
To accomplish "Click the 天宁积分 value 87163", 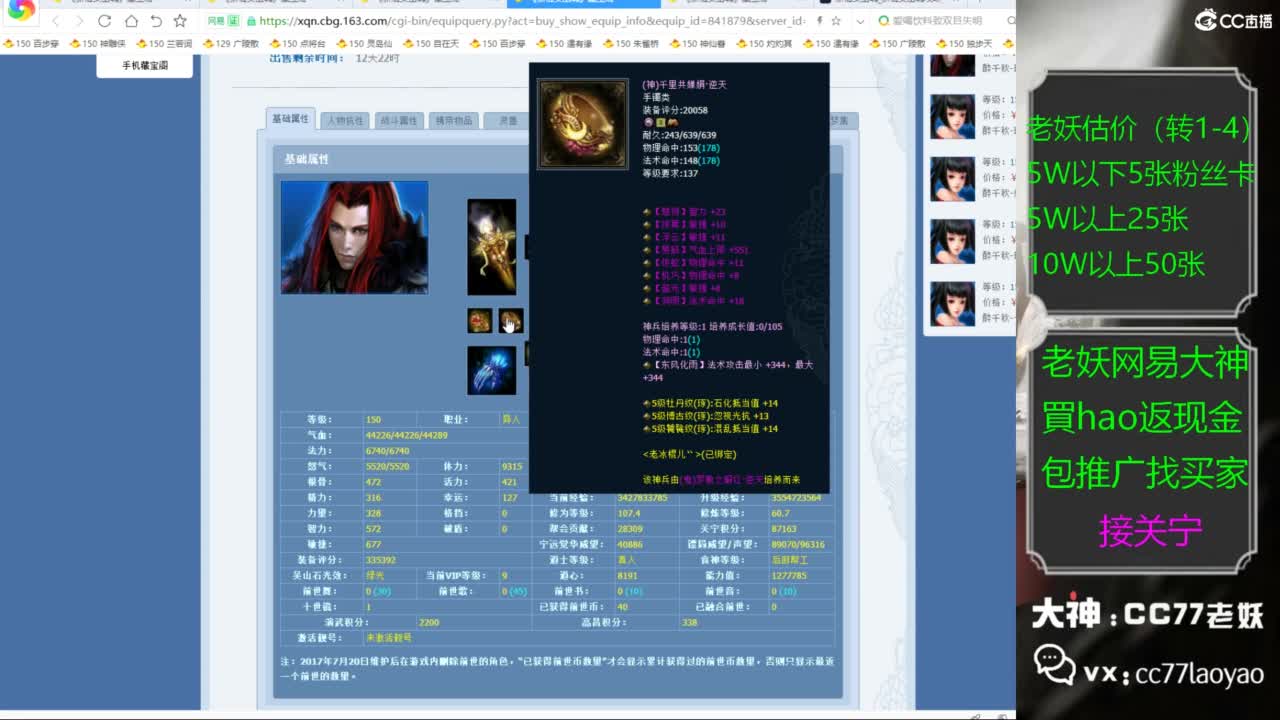I will (x=784, y=529).
